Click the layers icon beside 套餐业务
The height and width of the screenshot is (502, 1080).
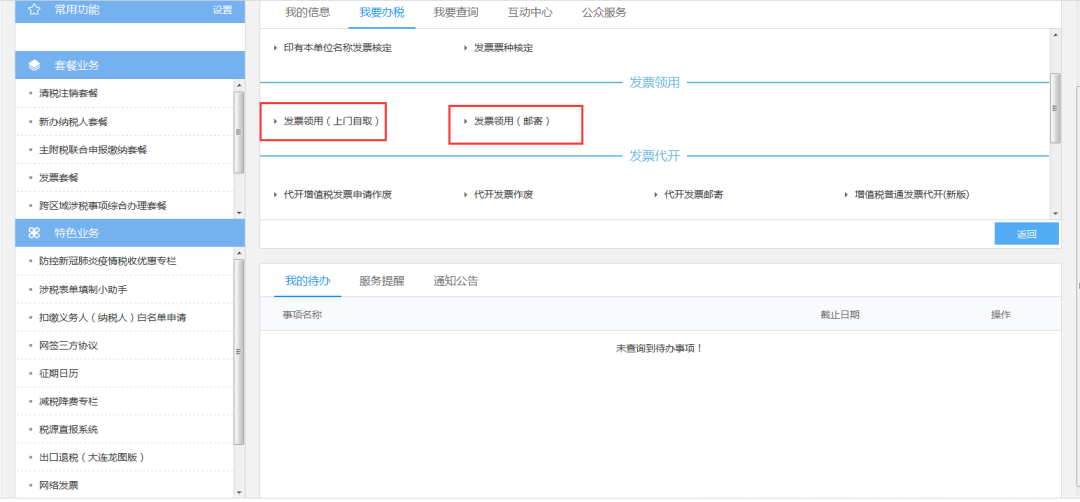tap(34, 65)
